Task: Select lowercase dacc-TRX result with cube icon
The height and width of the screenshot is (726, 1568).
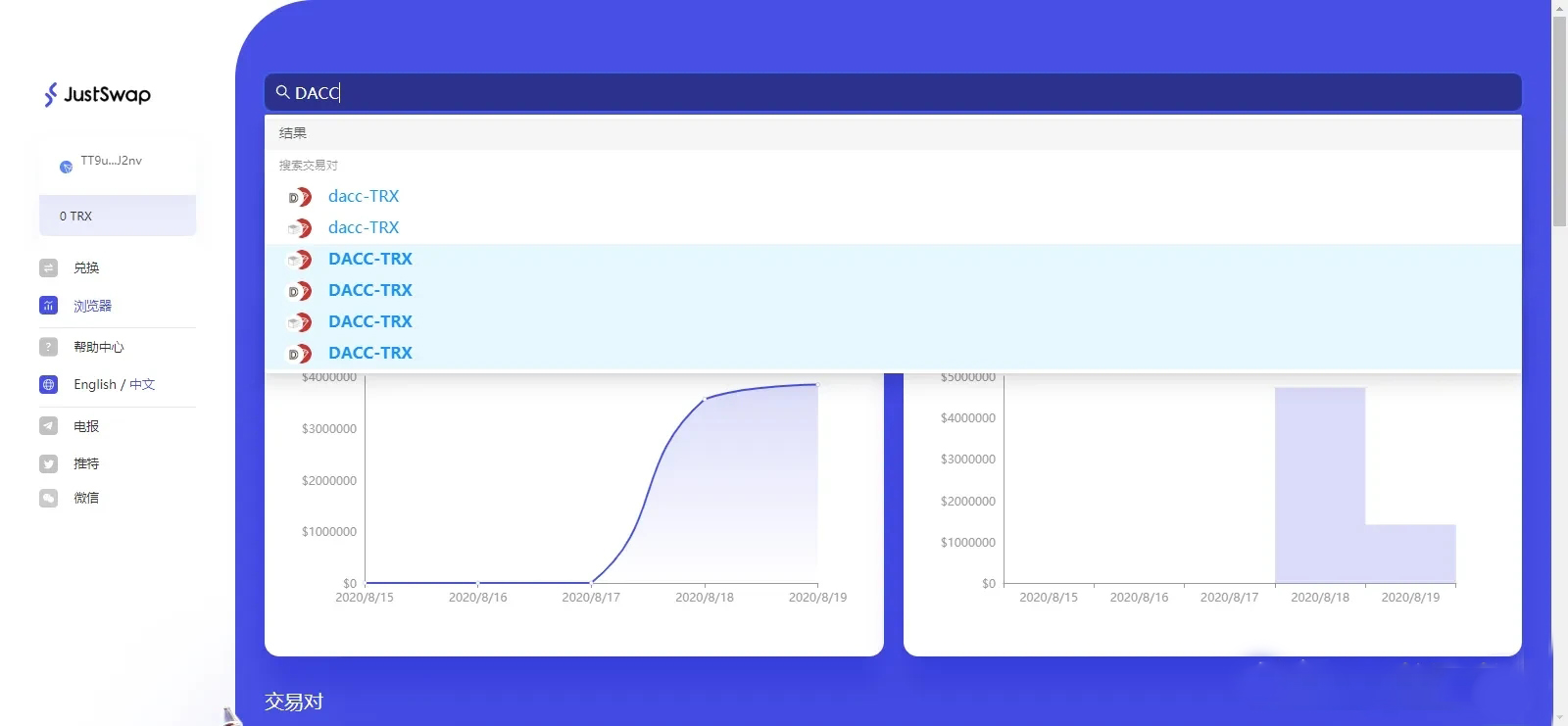Action: [x=893, y=228]
